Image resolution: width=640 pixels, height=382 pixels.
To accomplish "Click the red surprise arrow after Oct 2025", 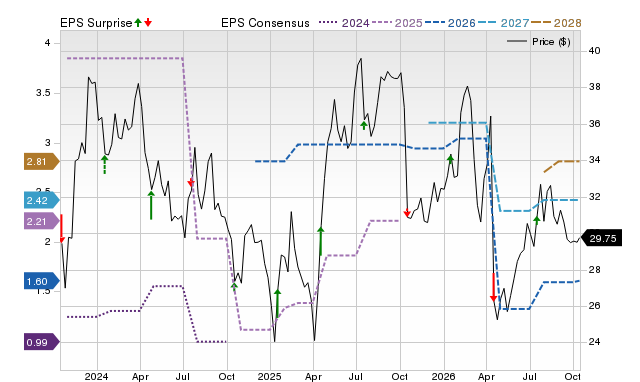I will point(407,213).
